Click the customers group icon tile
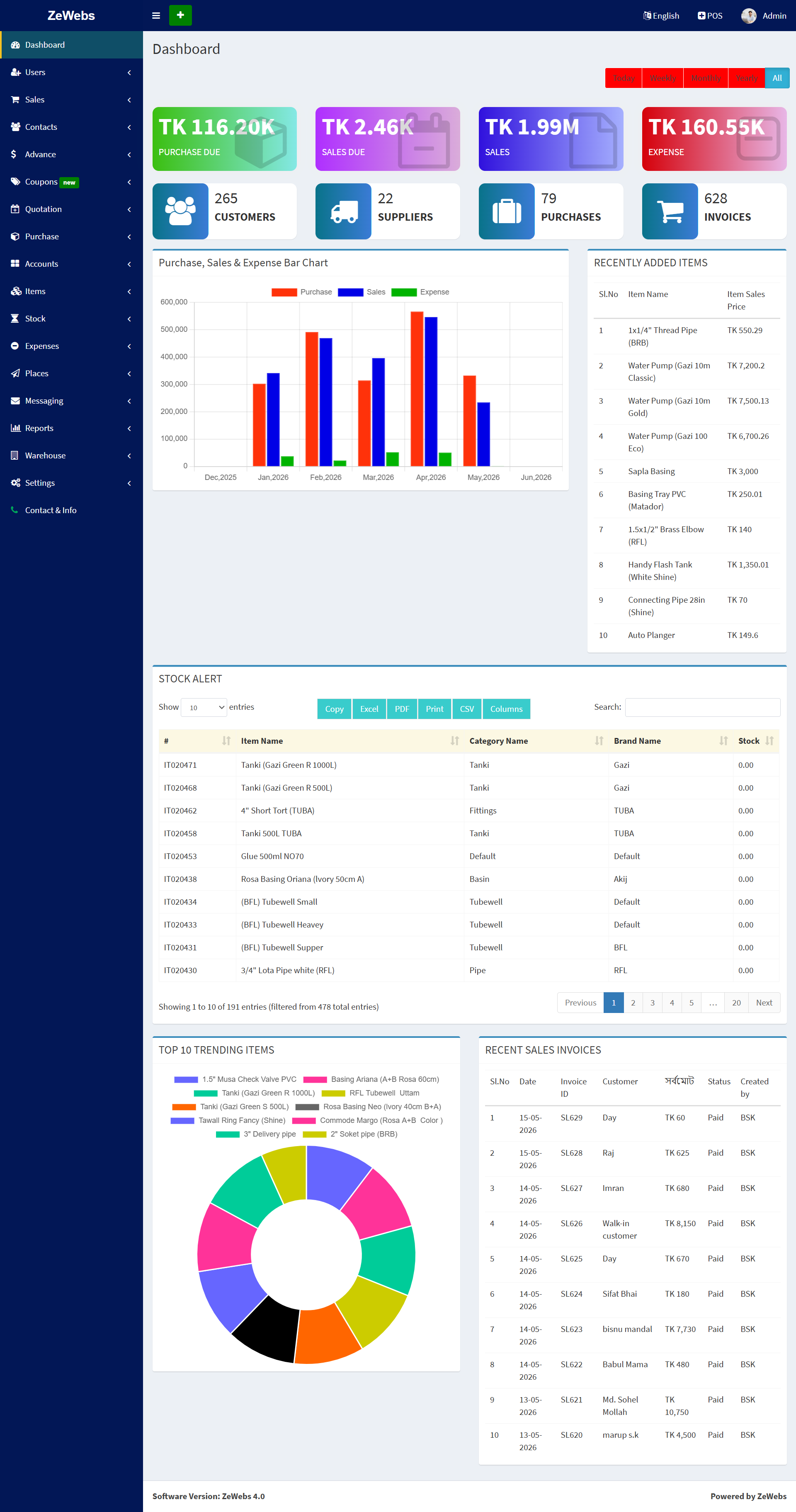796x1512 pixels. [180, 211]
